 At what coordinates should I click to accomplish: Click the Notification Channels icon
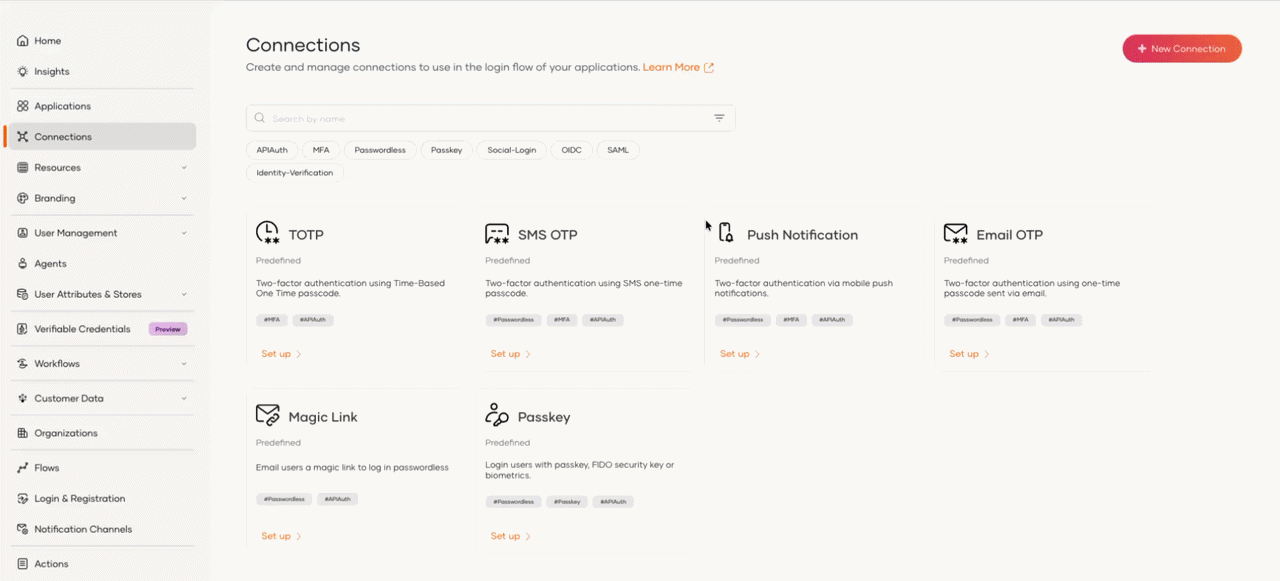(x=23, y=529)
